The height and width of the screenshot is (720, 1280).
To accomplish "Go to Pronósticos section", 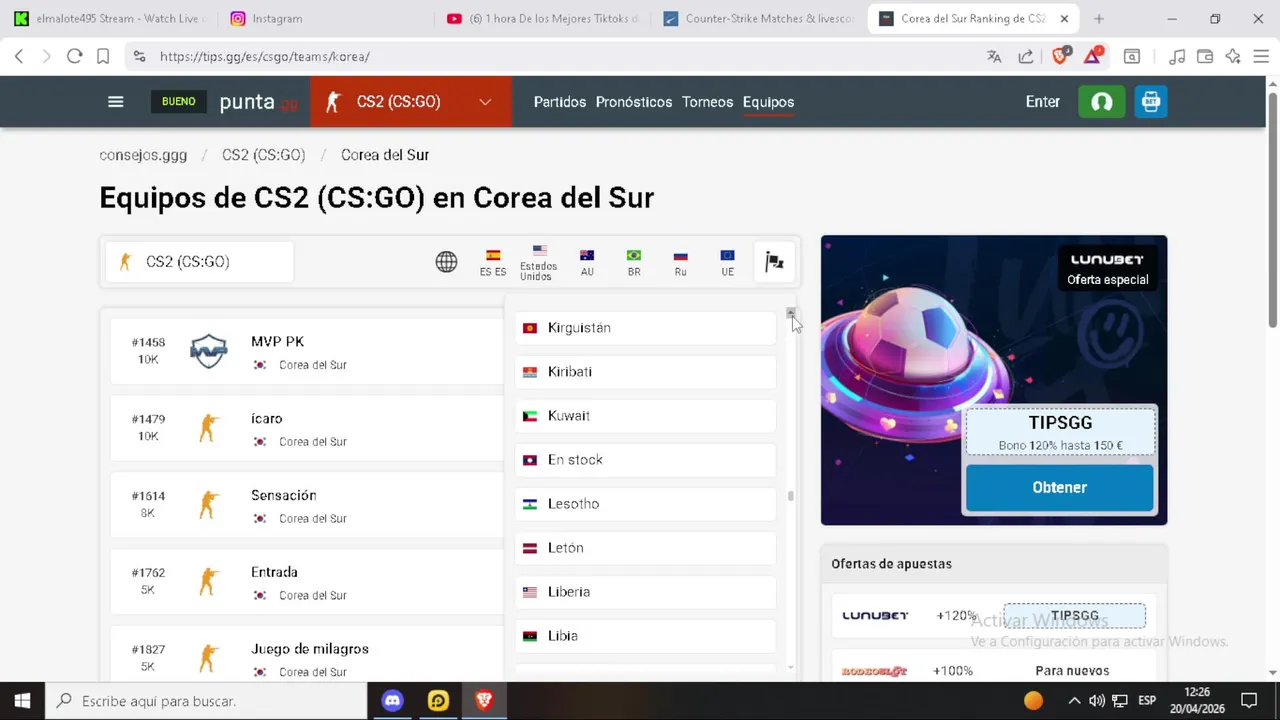I will pos(634,102).
